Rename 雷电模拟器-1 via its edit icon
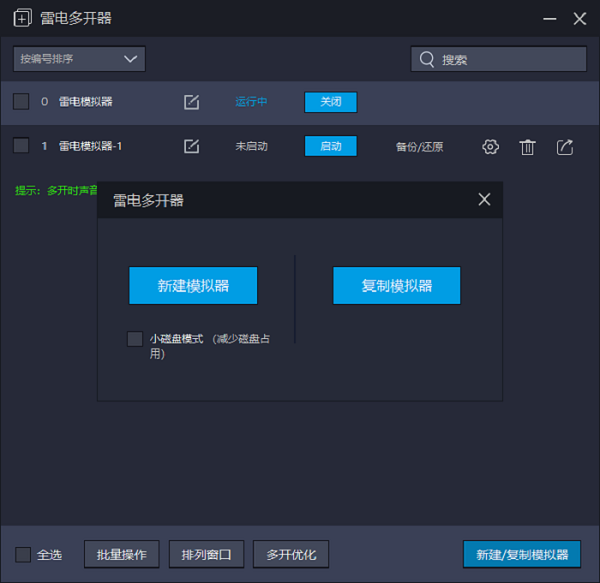The width and height of the screenshot is (600, 583). [x=191, y=146]
